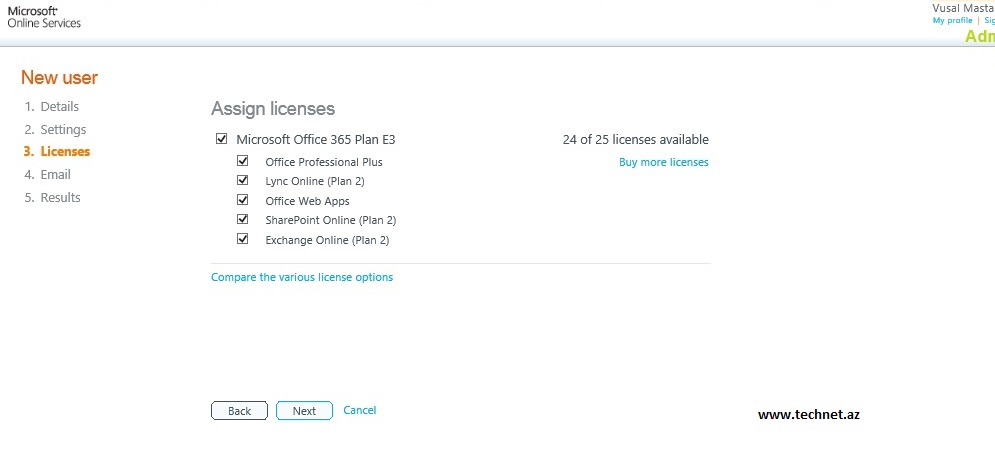Open Compare the various license options
Screen dimensions: 995x466
coord(302,277)
